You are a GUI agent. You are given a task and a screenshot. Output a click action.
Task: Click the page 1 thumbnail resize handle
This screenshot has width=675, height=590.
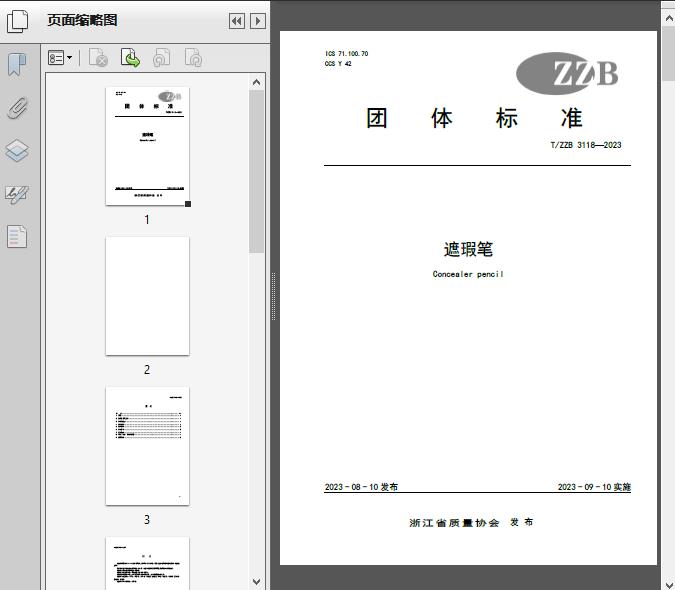(188, 204)
